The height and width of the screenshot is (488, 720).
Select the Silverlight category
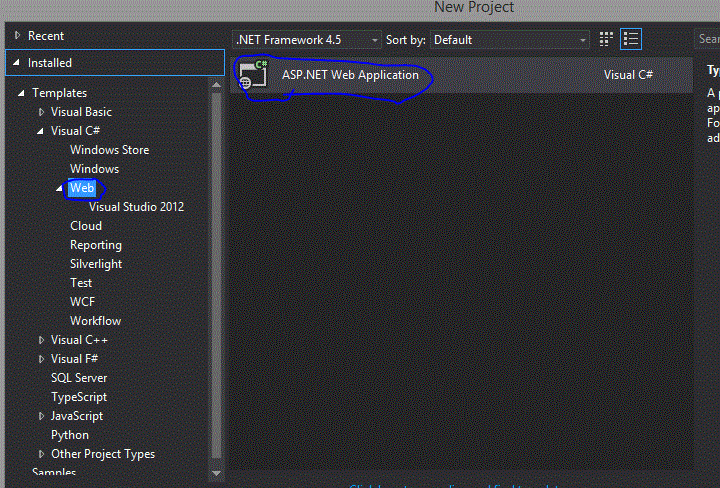coord(96,264)
